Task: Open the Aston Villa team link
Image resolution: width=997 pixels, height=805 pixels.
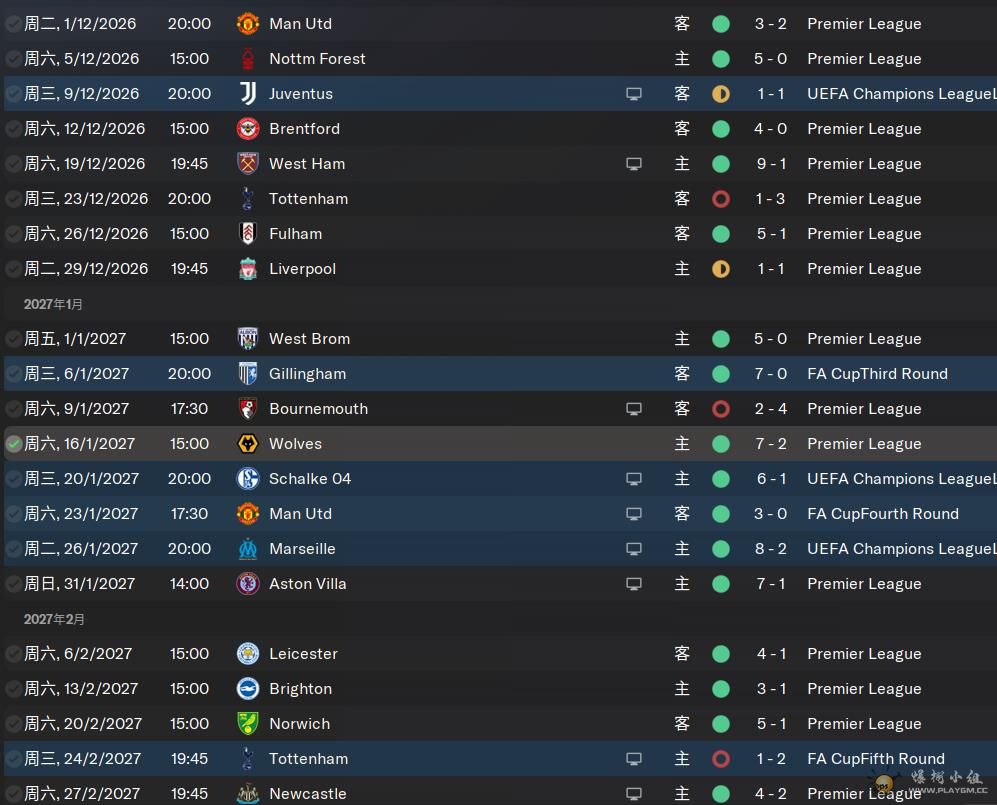Action: click(307, 584)
